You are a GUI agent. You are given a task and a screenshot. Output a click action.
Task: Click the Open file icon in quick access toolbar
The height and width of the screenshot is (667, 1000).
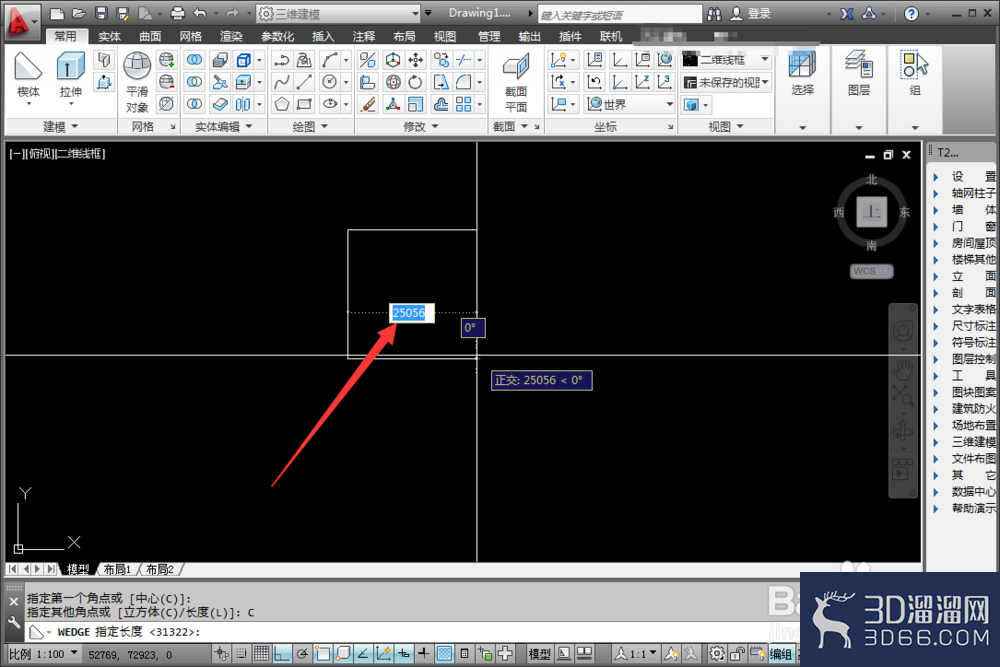[79, 13]
